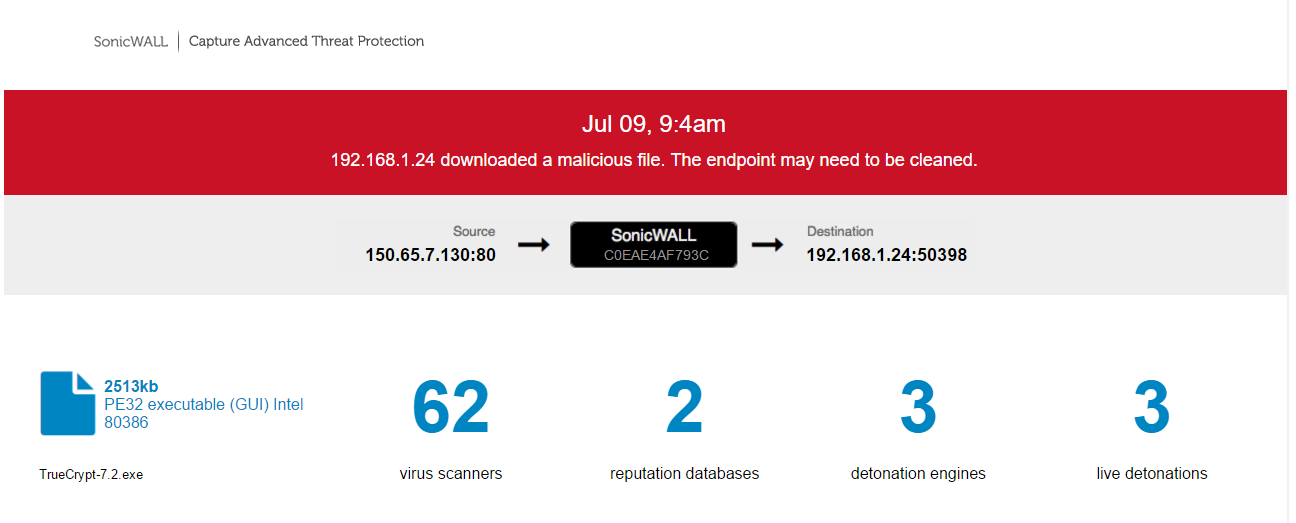Screen dimensions: 1296x523
Task: Select the device serial C0EAE4AF793C
Action: [x=656, y=255]
